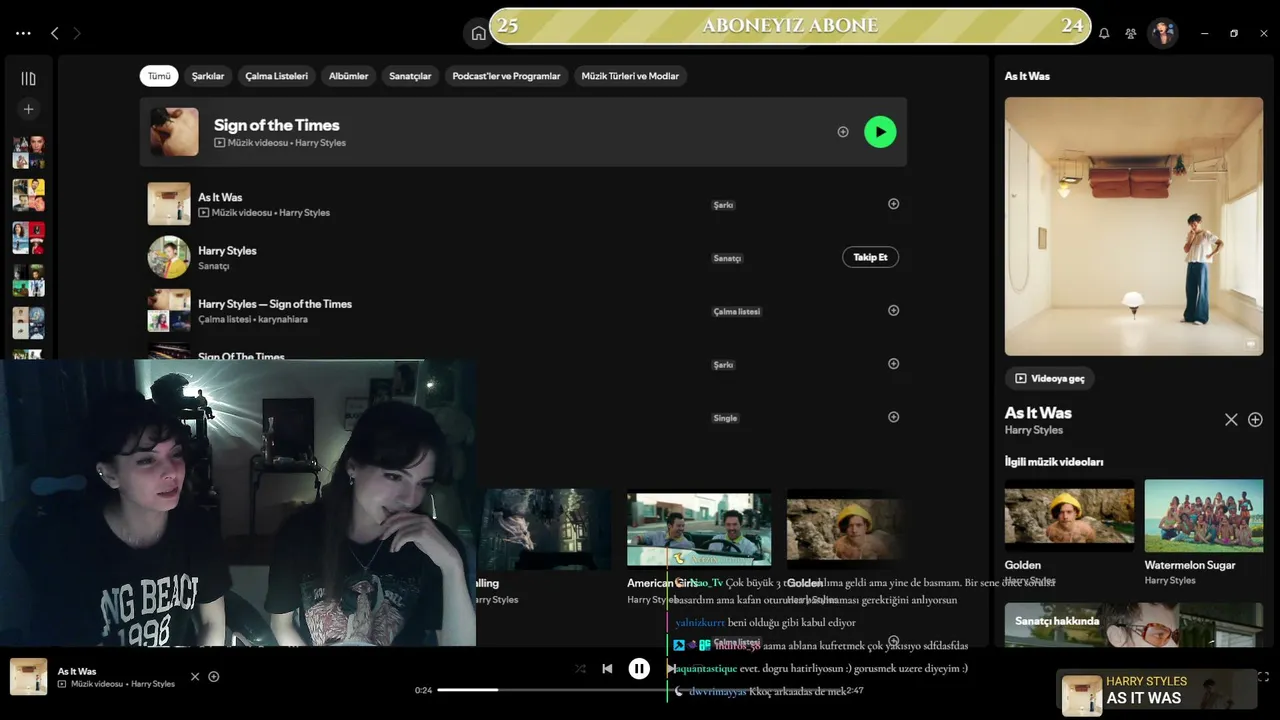Show the friend activity panel
1280x720 pixels.
1130,33
